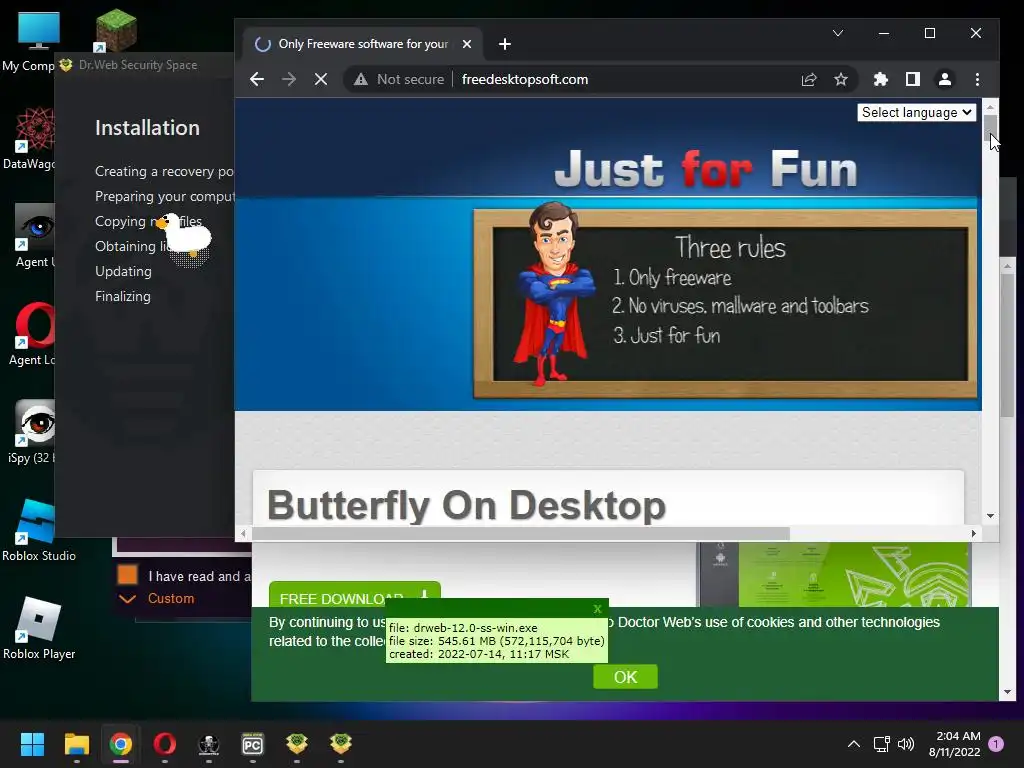Click the freedesktopsoft.com address bar
Image resolution: width=1024 pixels, height=768 pixels.
(524, 80)
